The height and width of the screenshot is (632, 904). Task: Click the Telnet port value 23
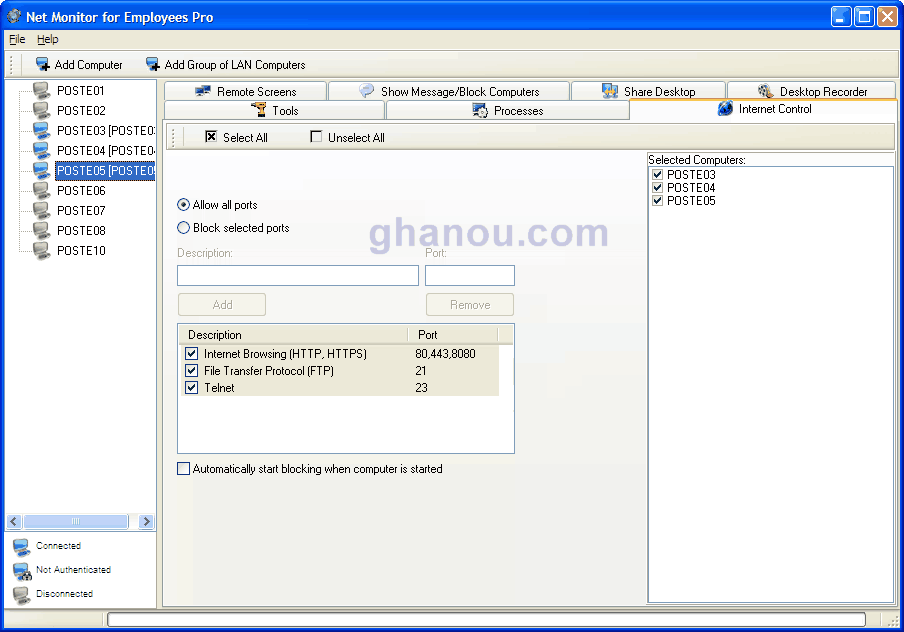[421, 388]
